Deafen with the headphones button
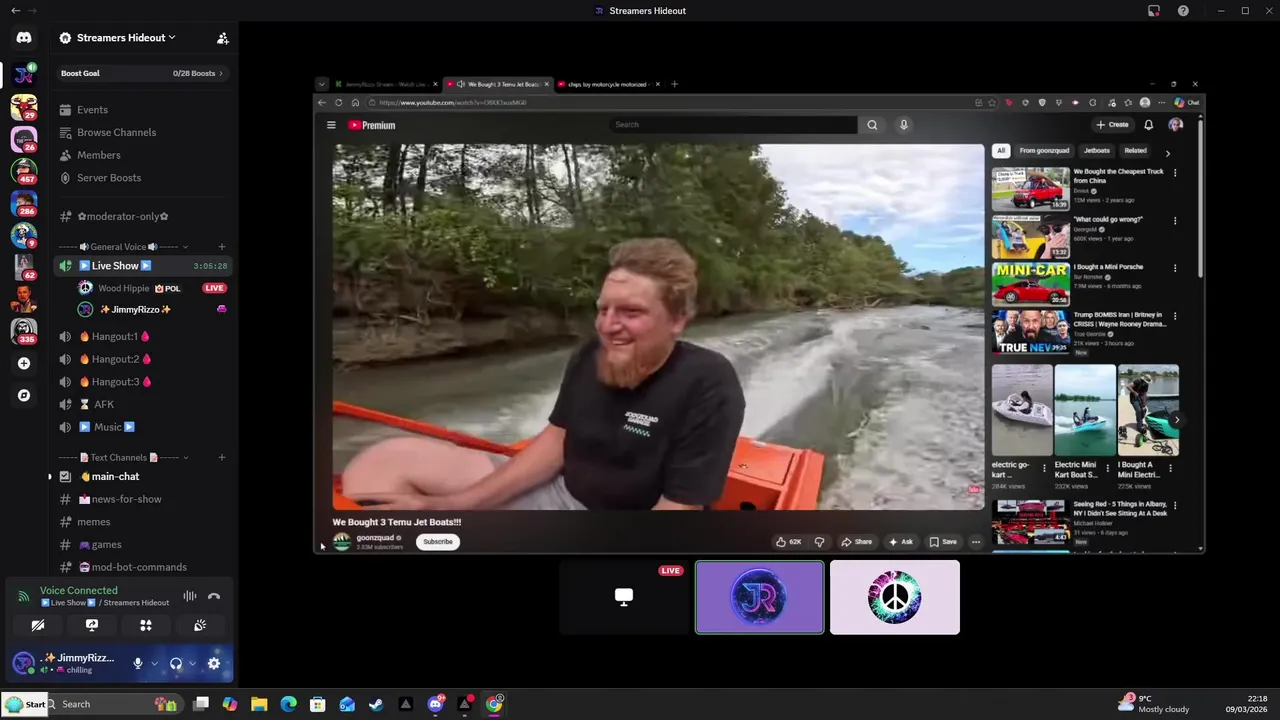This screenshot has height=720, width=1280. [x=176, y=663]
